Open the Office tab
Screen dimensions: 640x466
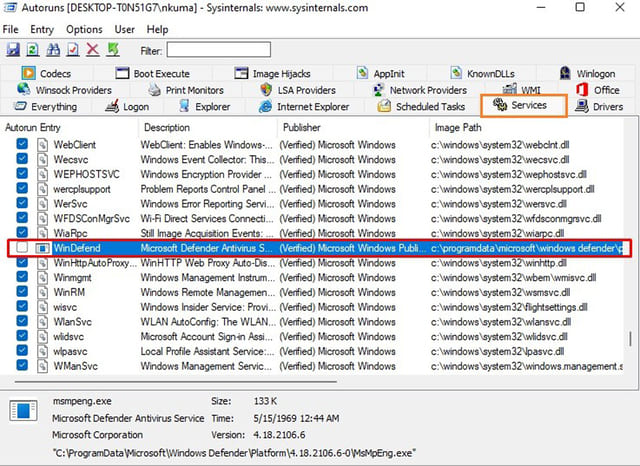click(598, 90)
